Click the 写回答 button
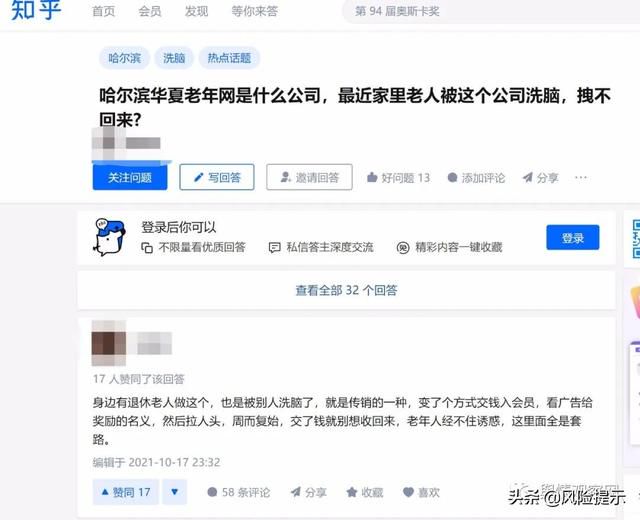 point(217,177)
